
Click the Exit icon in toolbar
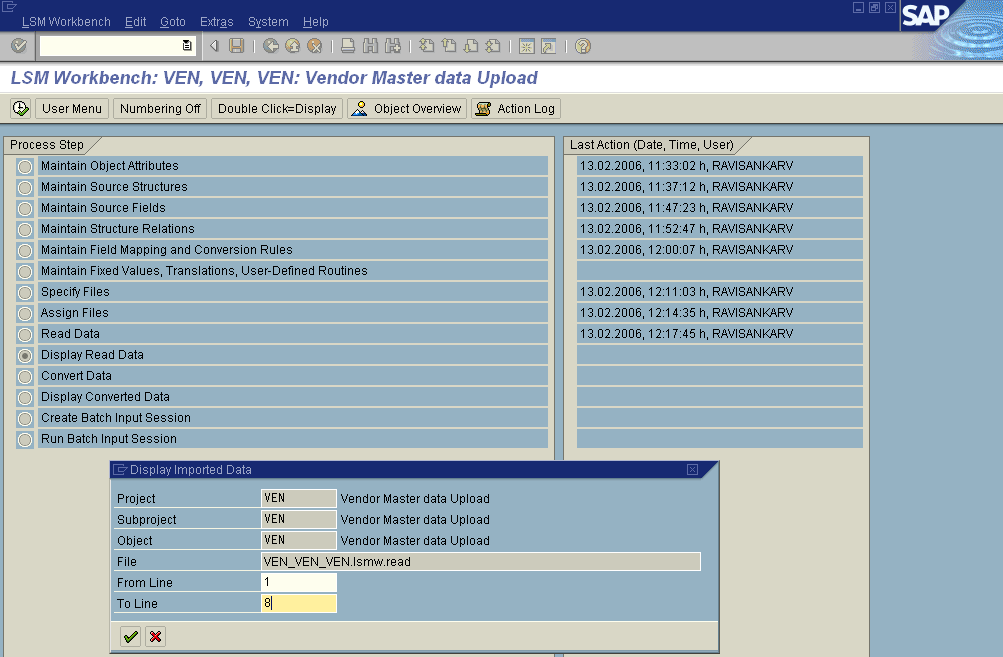tap(293, 46)
